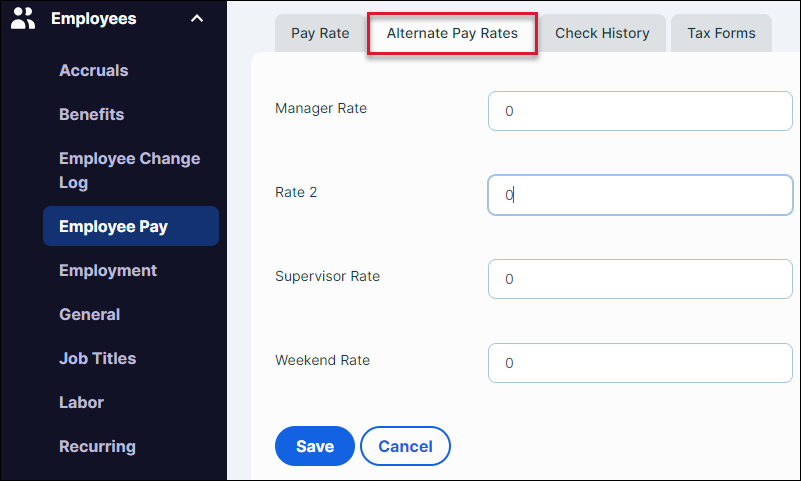Focus the Rate 2 input field
The width and height of the screenshot is (801, 481).
click(640, 195)
